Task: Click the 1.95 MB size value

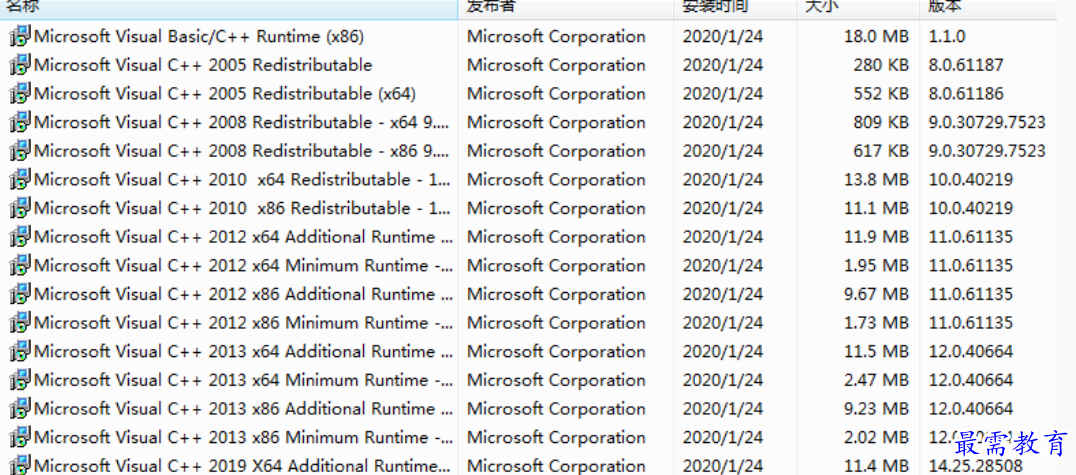Action: click(876, 266)
